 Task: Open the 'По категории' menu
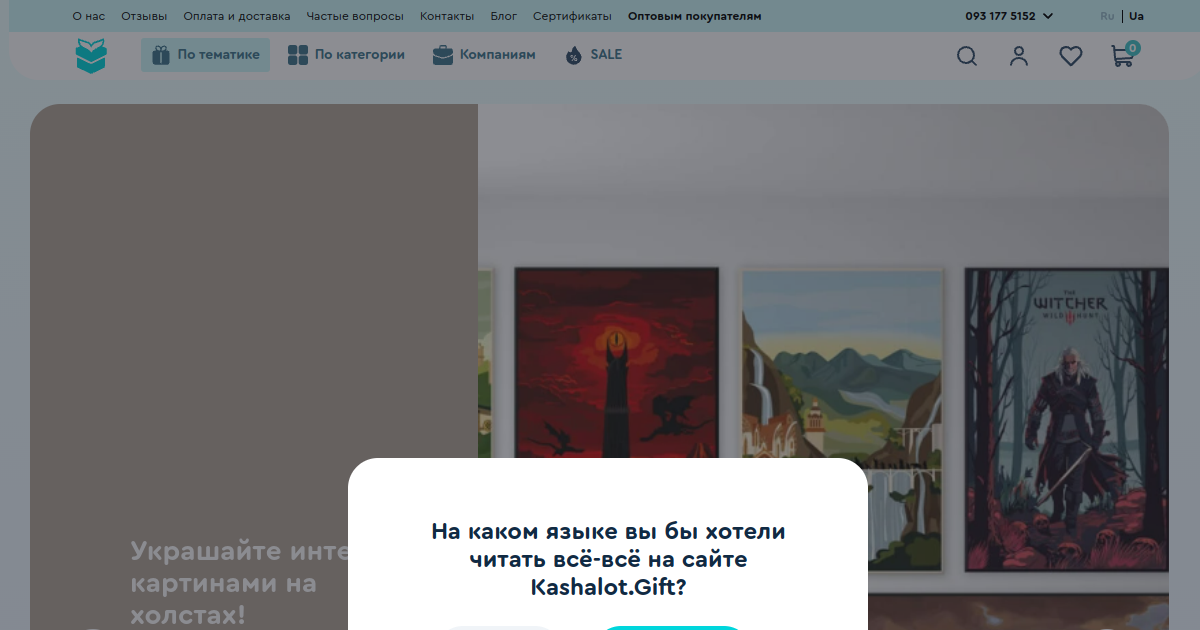[x=346, y=55]
